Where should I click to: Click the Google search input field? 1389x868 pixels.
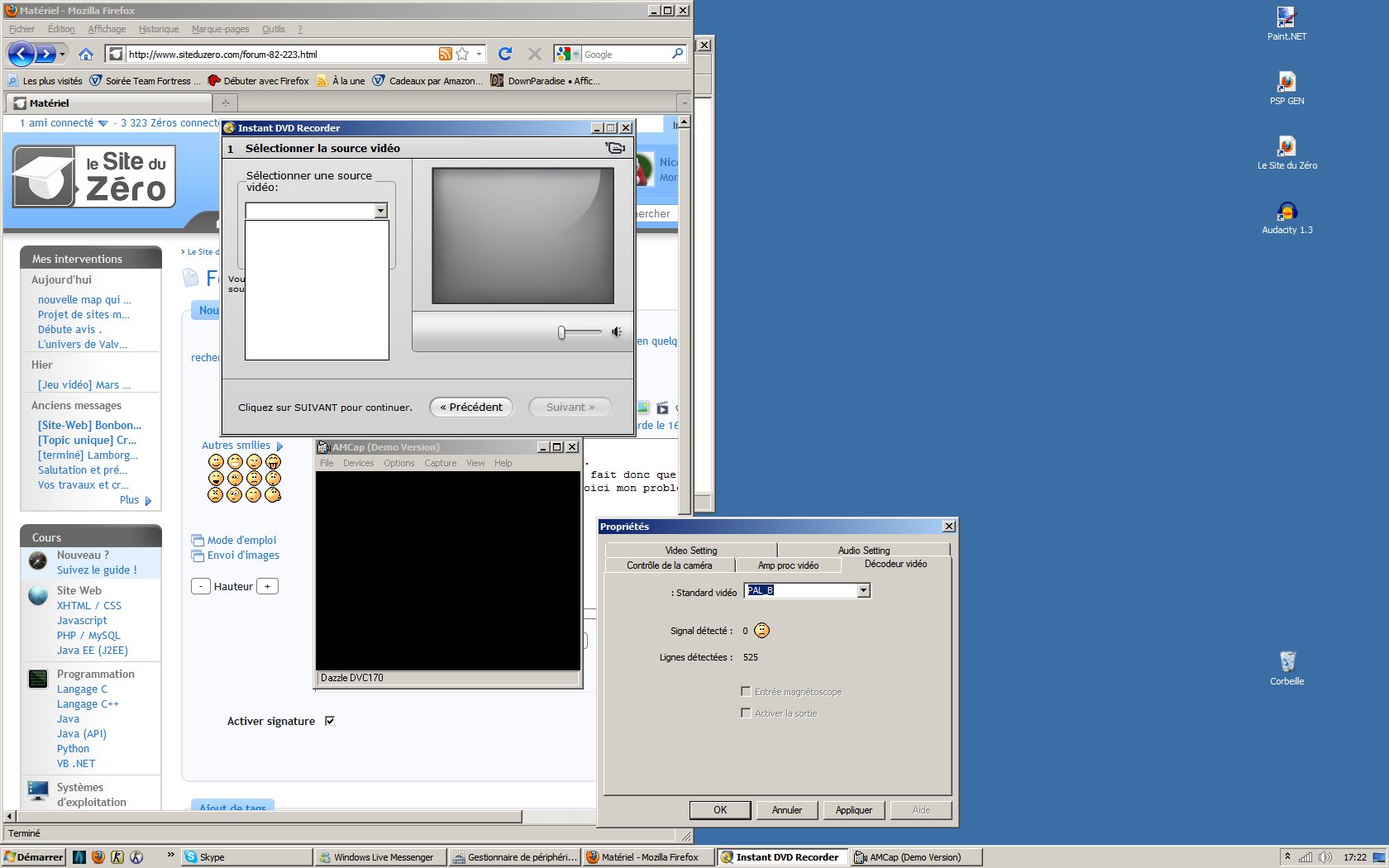(x=626, y=55)
